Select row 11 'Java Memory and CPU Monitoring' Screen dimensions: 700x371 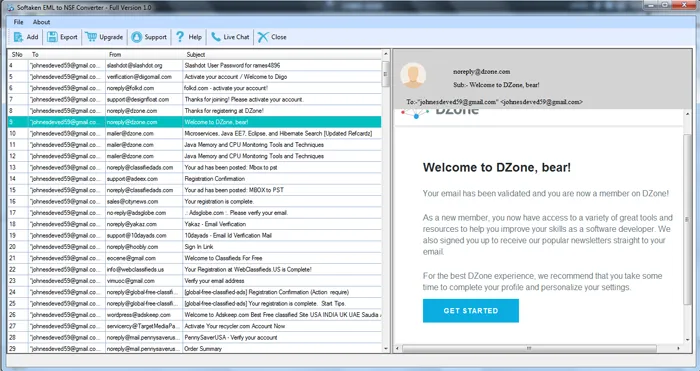coord(195,145)
